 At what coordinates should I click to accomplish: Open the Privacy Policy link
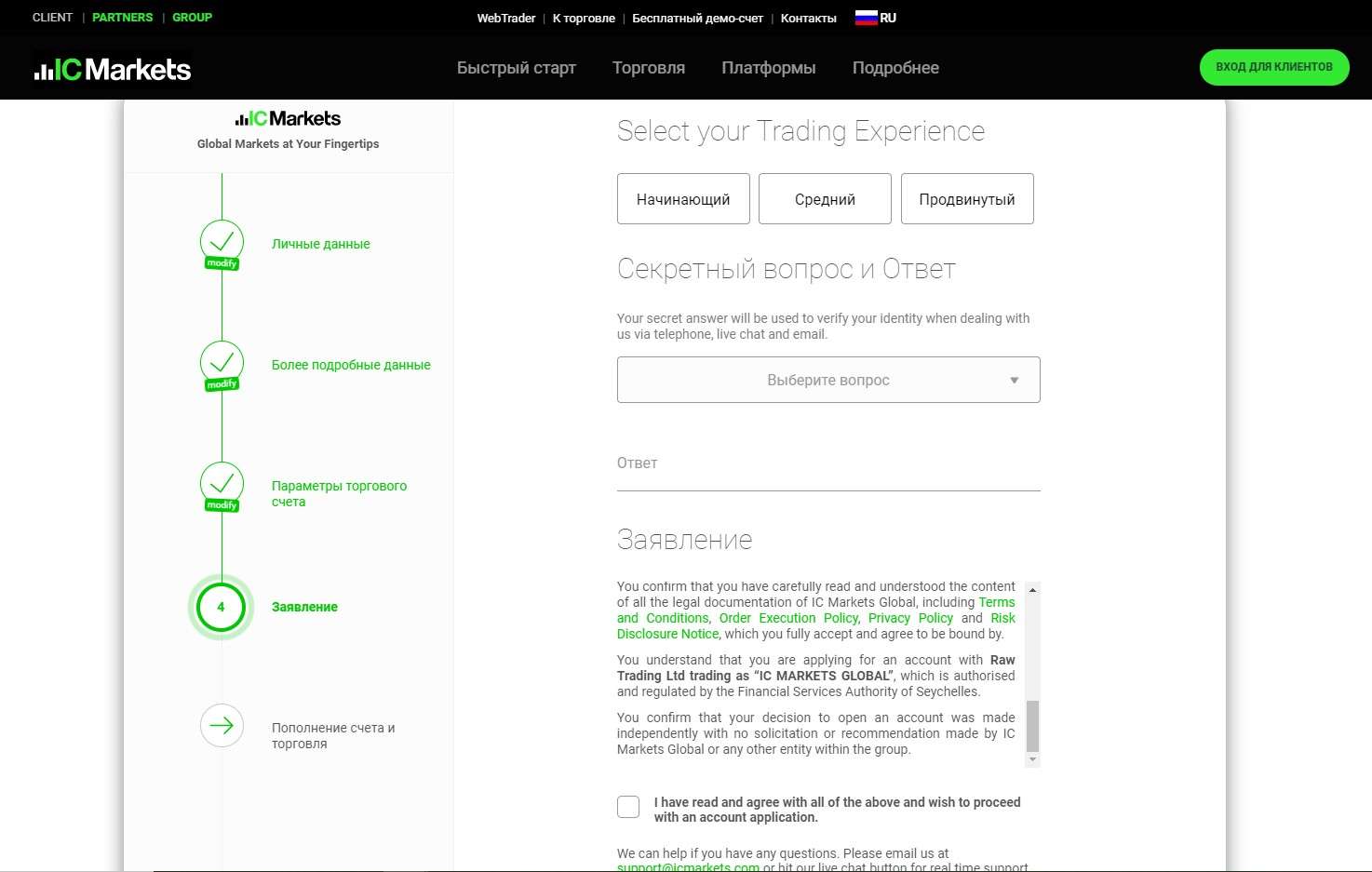point(910,618)
